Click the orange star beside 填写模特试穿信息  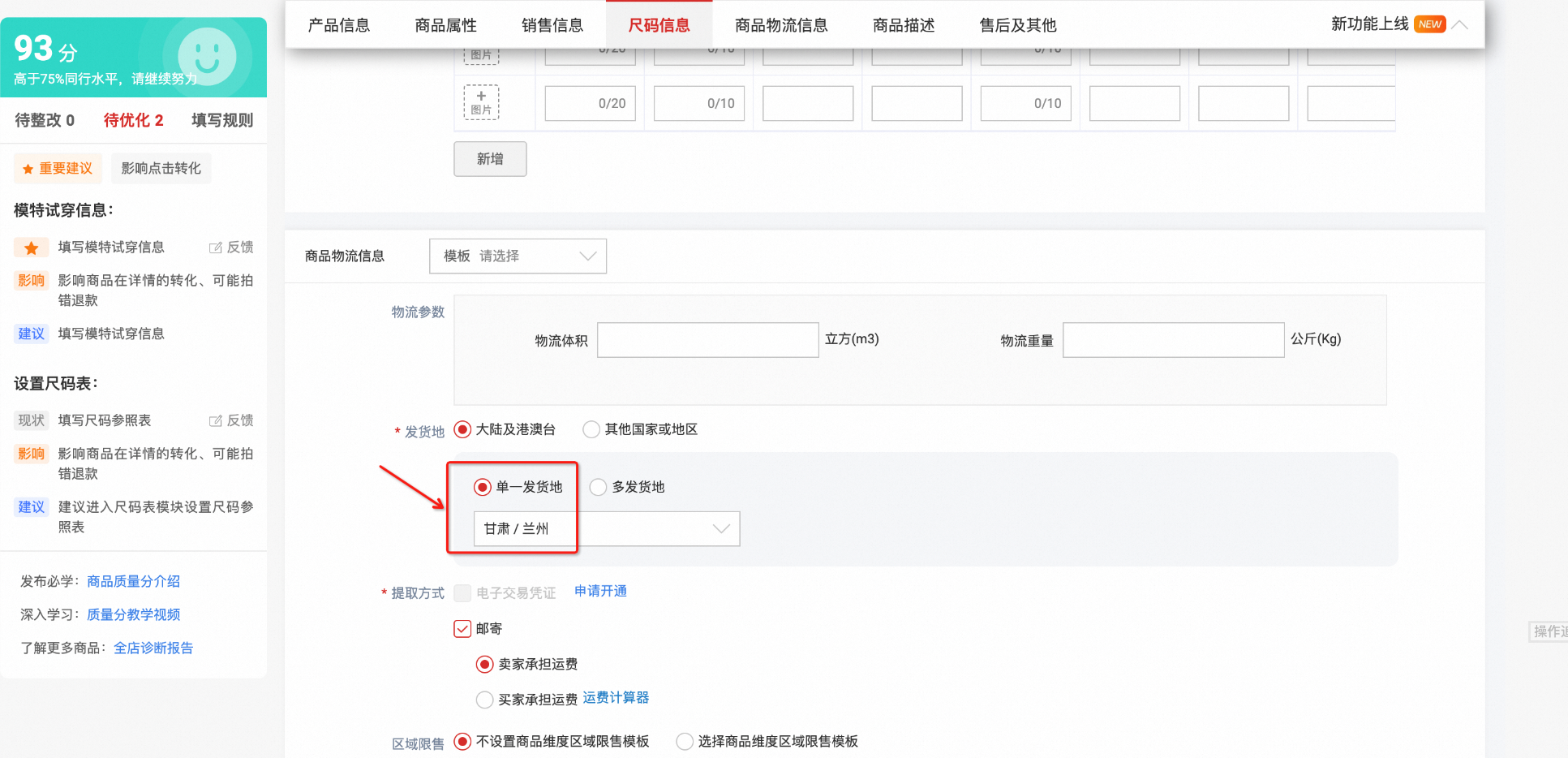tap(32, 248)
